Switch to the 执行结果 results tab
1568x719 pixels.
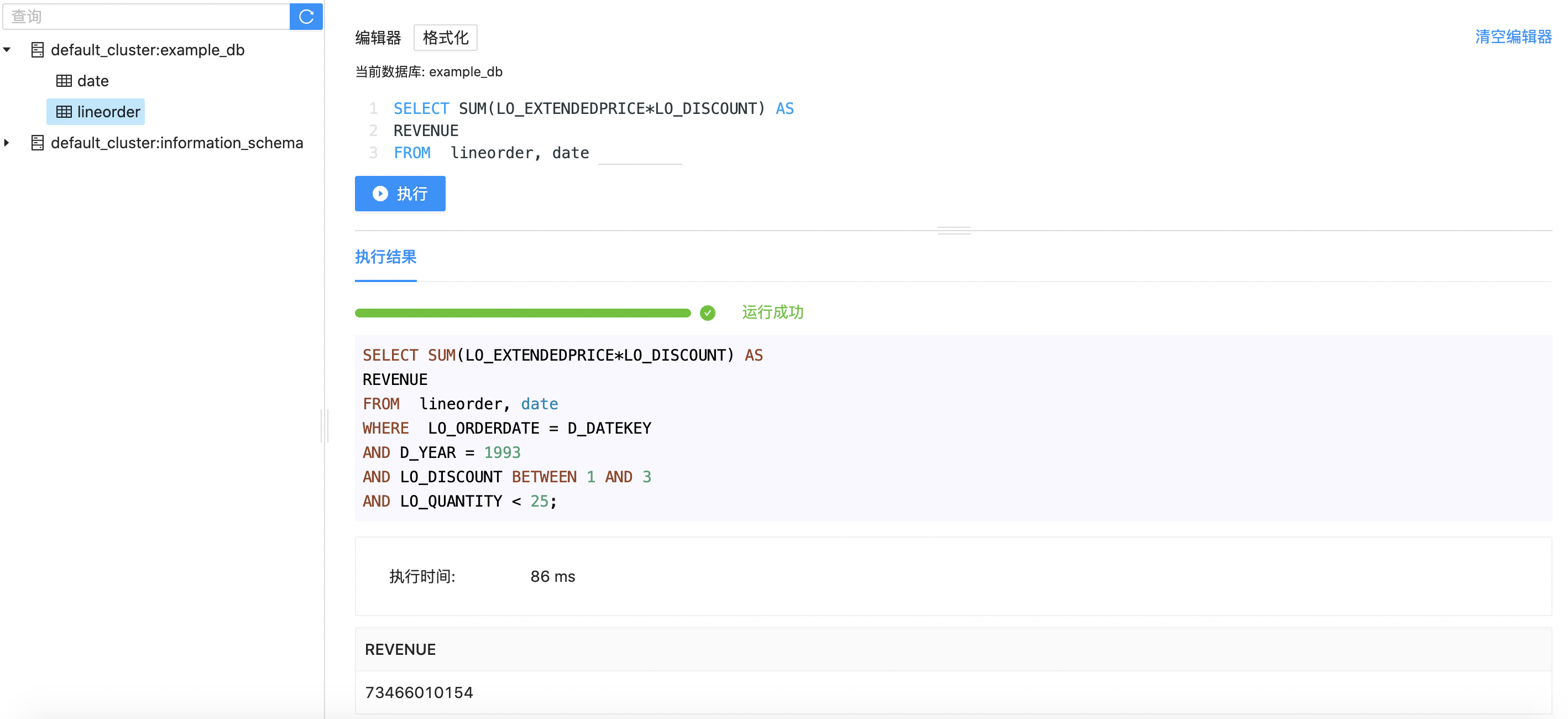pyautogui.click(x=385, y=257)
